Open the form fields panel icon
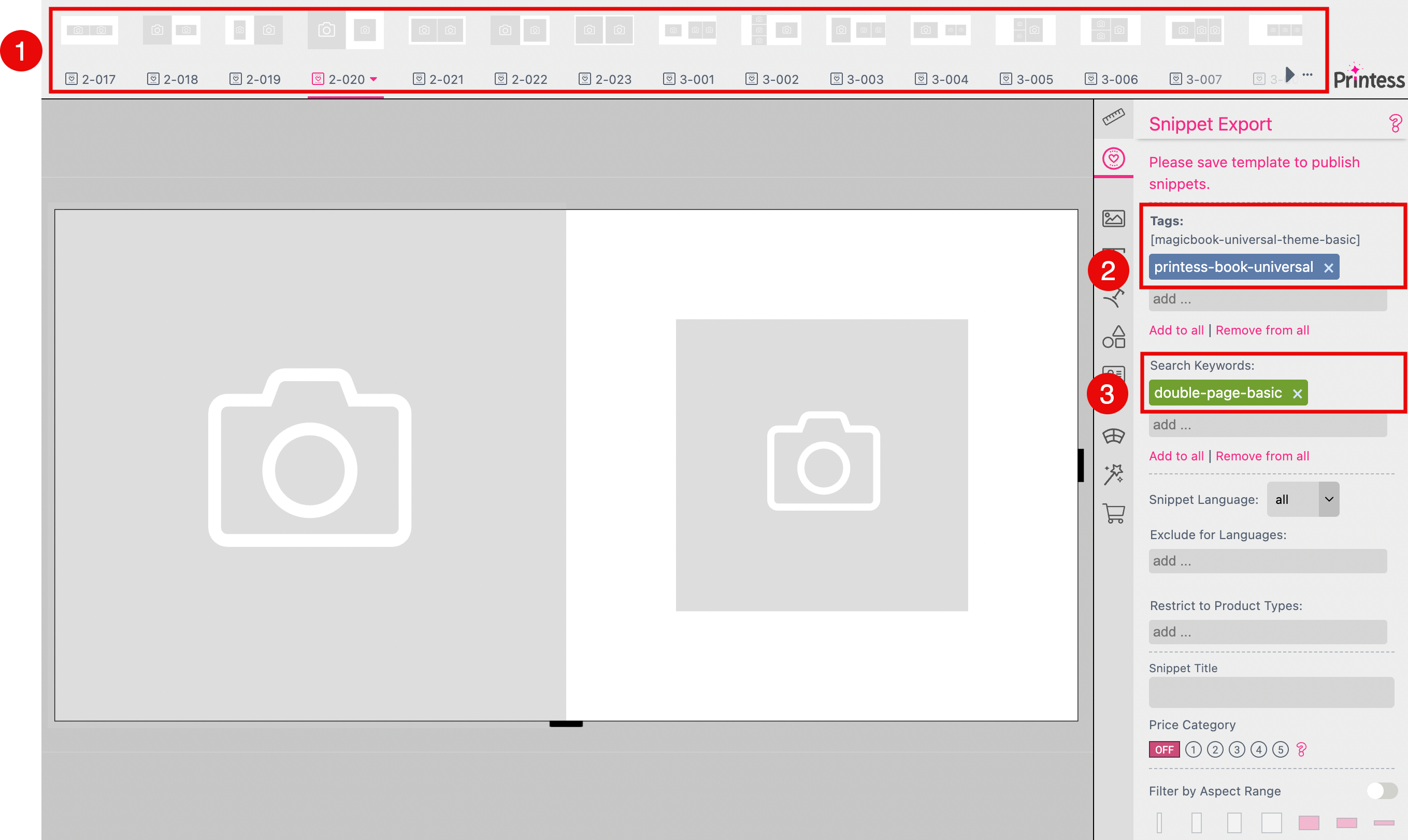The height and width of the screenshot is (840, 1408). tap(1114, 372)
